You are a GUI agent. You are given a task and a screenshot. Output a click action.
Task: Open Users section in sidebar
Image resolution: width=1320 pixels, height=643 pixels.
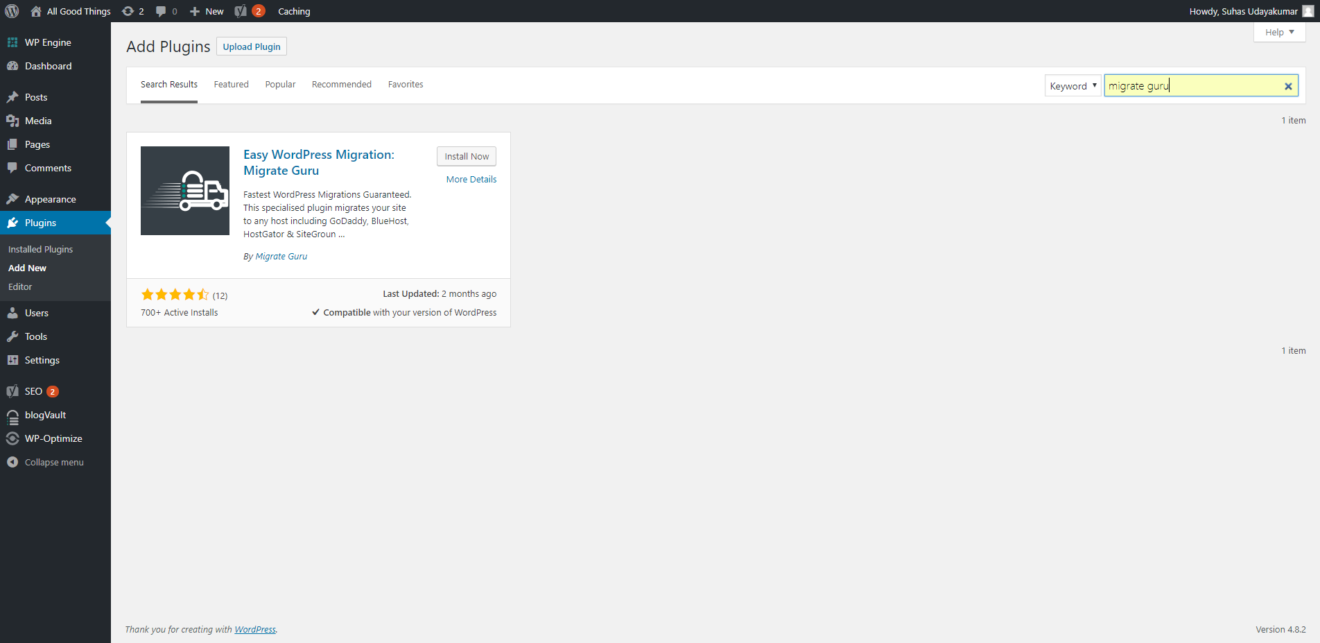(55, 313)
